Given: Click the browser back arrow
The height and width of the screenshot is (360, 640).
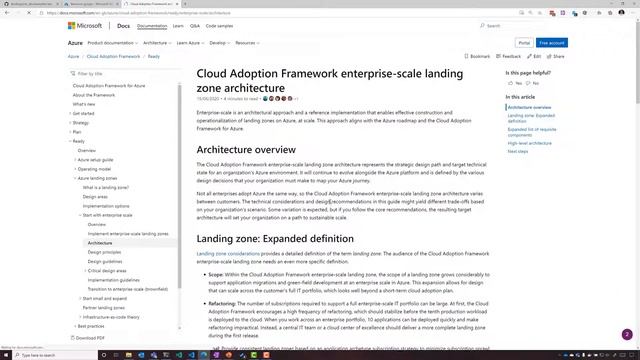Looking at the screenshot, I should tap(7, 13).
